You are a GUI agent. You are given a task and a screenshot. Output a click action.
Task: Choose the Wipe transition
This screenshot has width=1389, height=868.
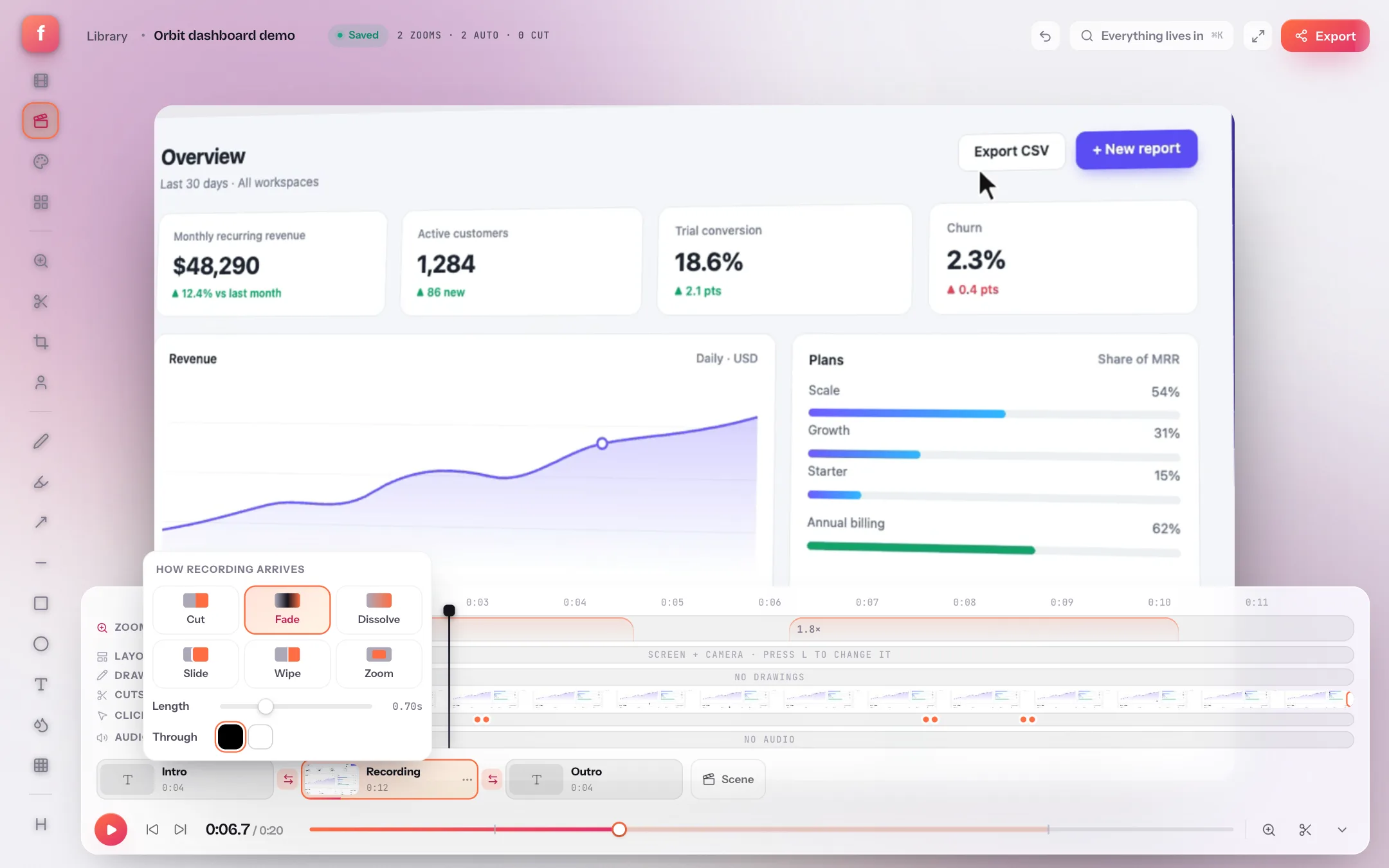[287, 664]
